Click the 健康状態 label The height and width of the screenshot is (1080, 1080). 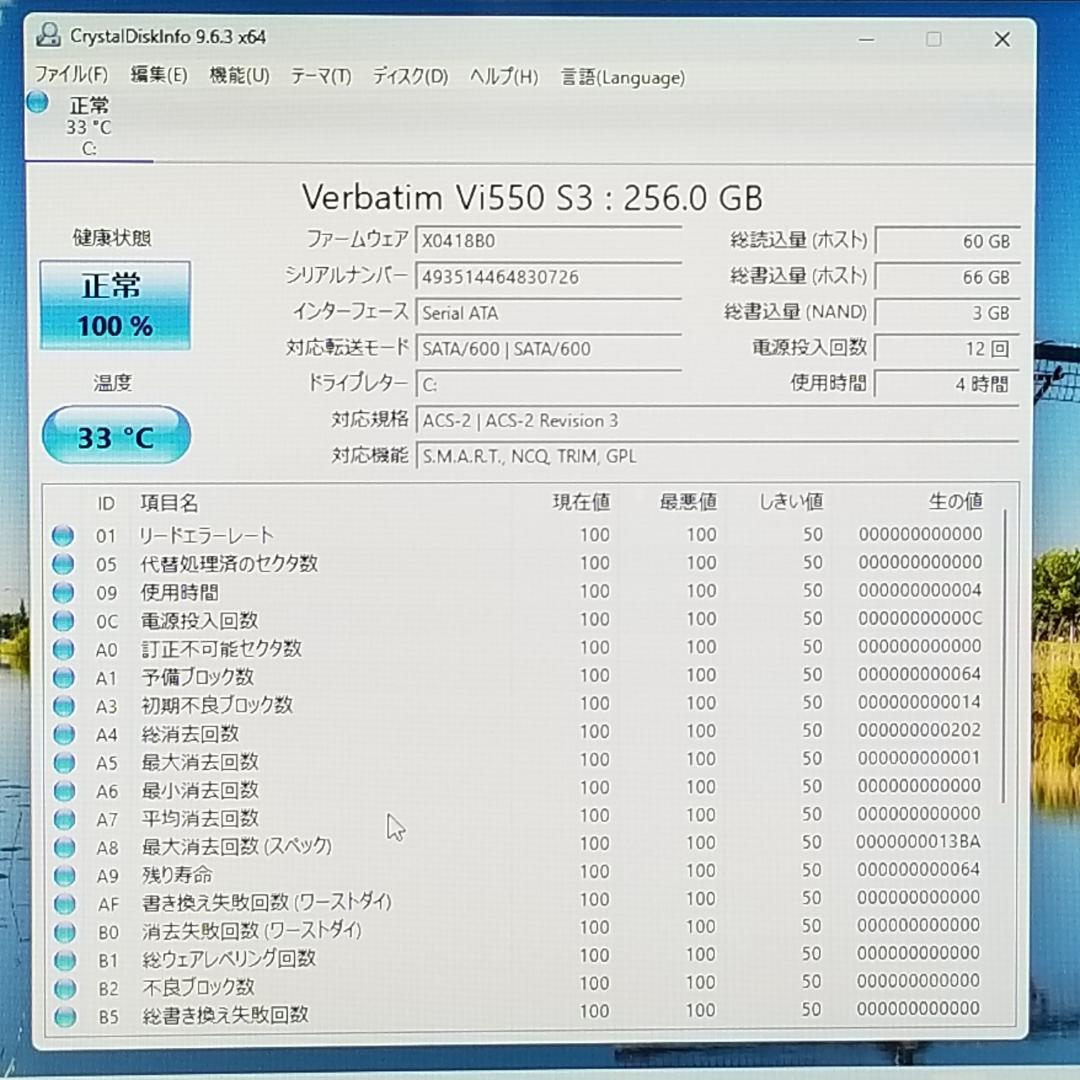[x=112, y=238]
